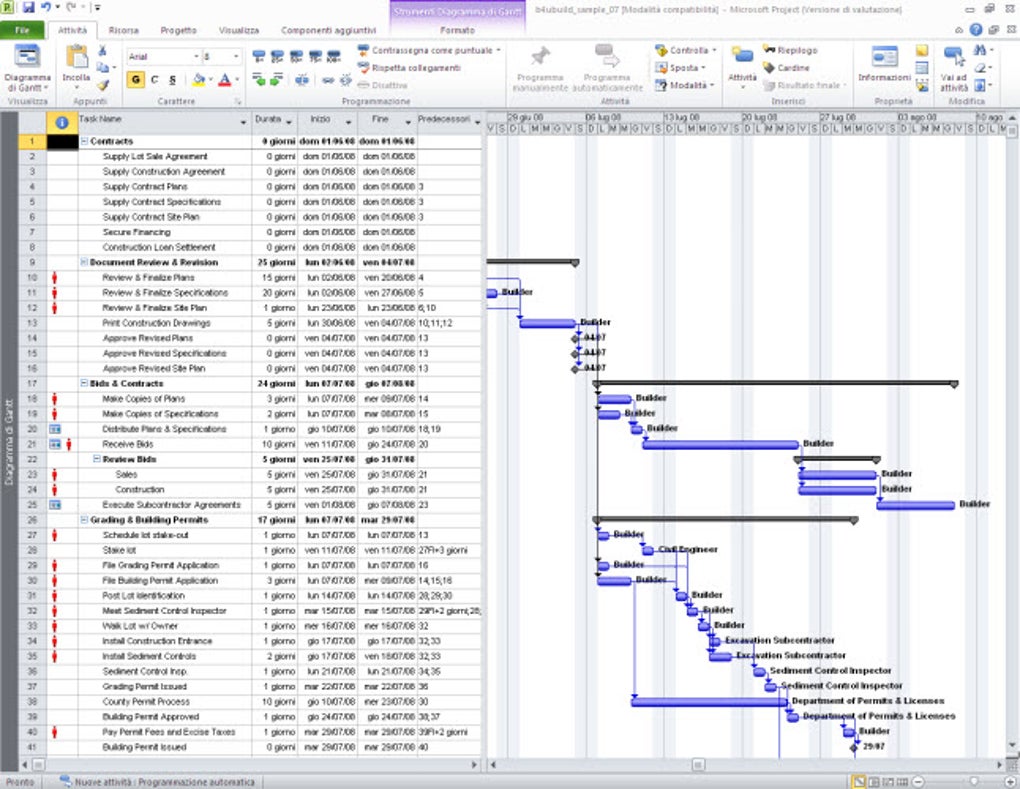Viewport: 1020px width, 789px height.
Task: Collapse Bids & Contracts summary task
Action: pos(84,384)
